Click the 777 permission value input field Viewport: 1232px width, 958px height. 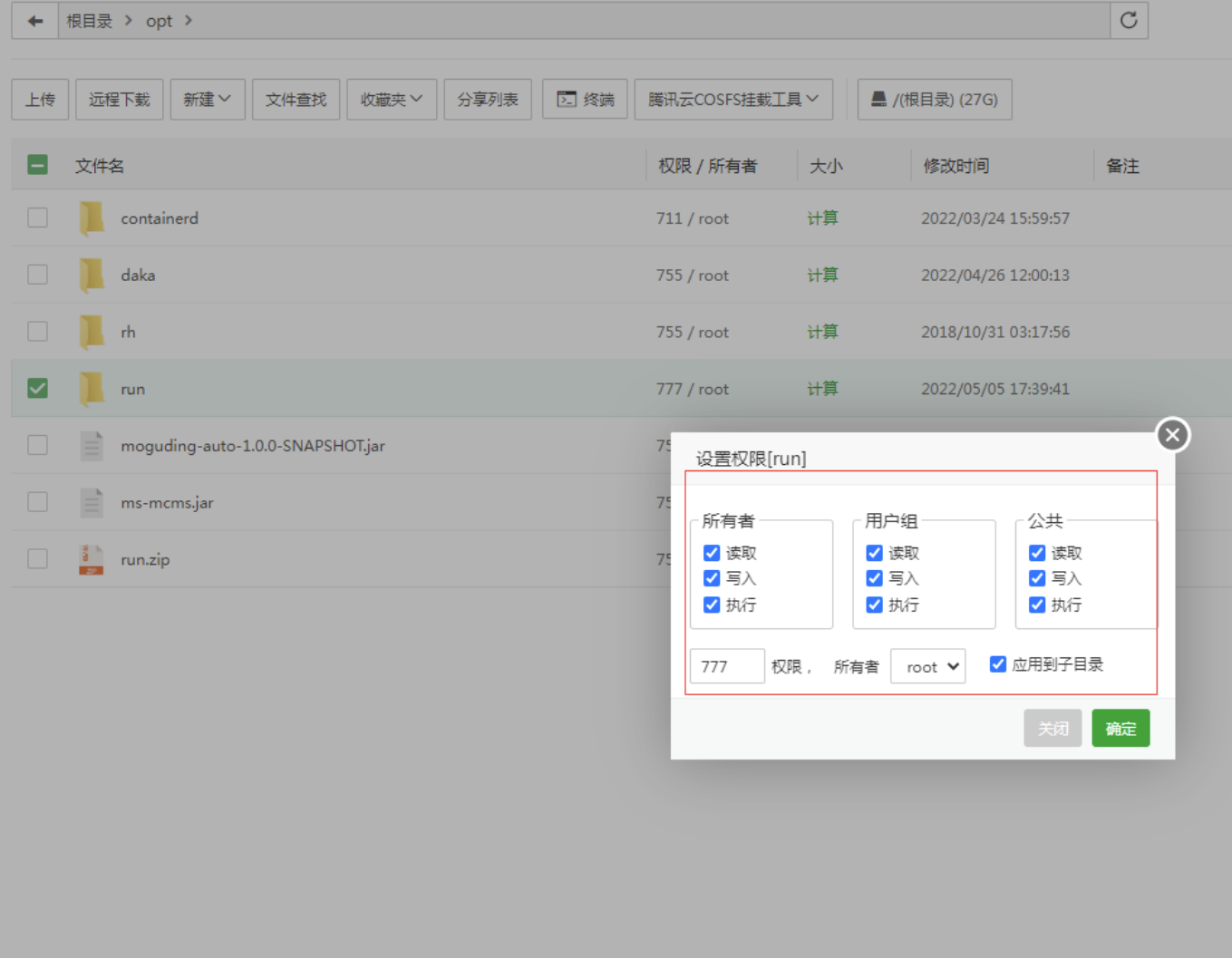pyautogui.click(x=727, y=667)
